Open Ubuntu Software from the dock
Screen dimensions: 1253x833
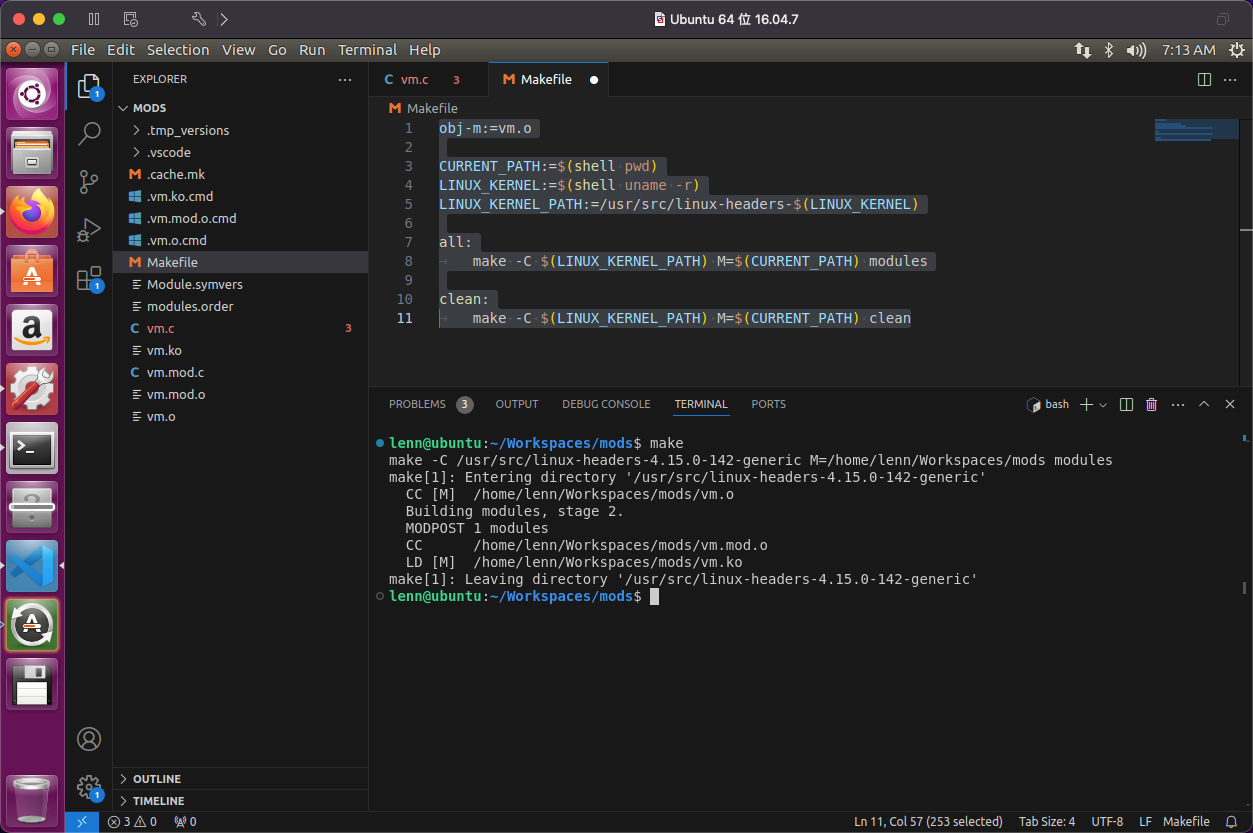click(x=33, y=271)
